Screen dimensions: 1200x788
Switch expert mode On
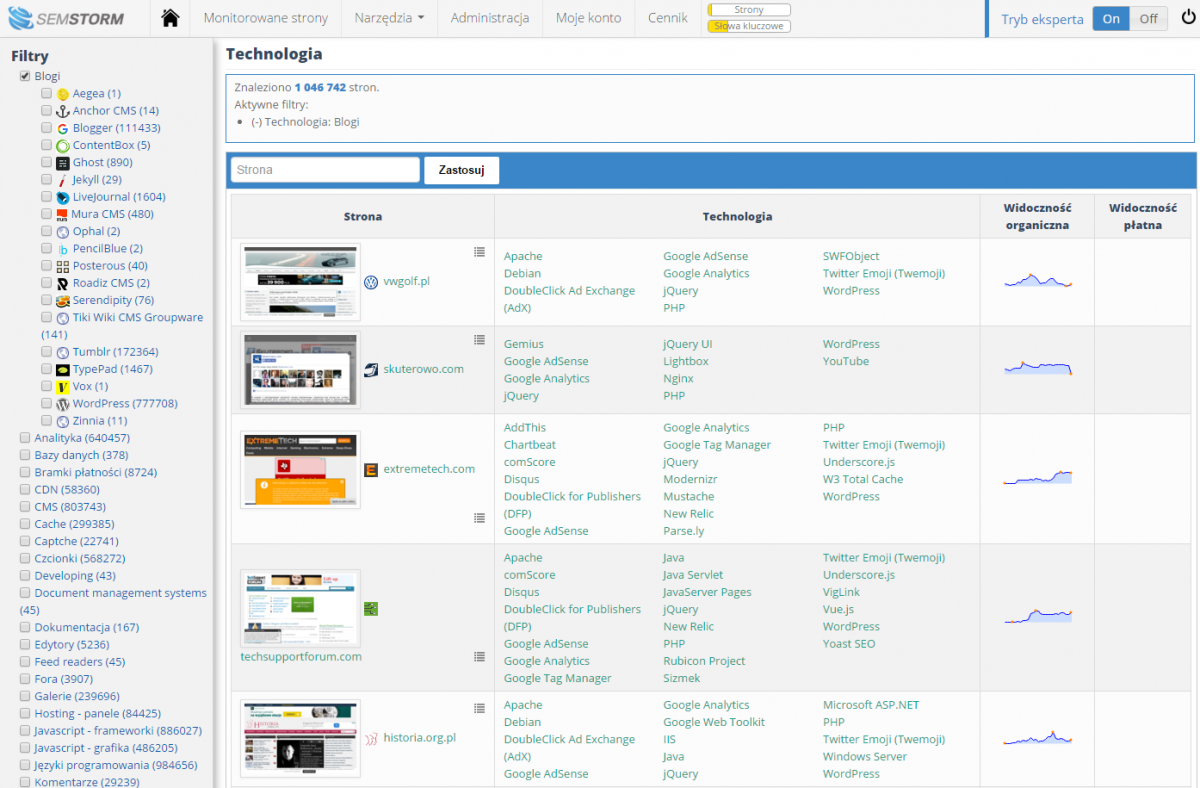click(x=1111, y=18)
